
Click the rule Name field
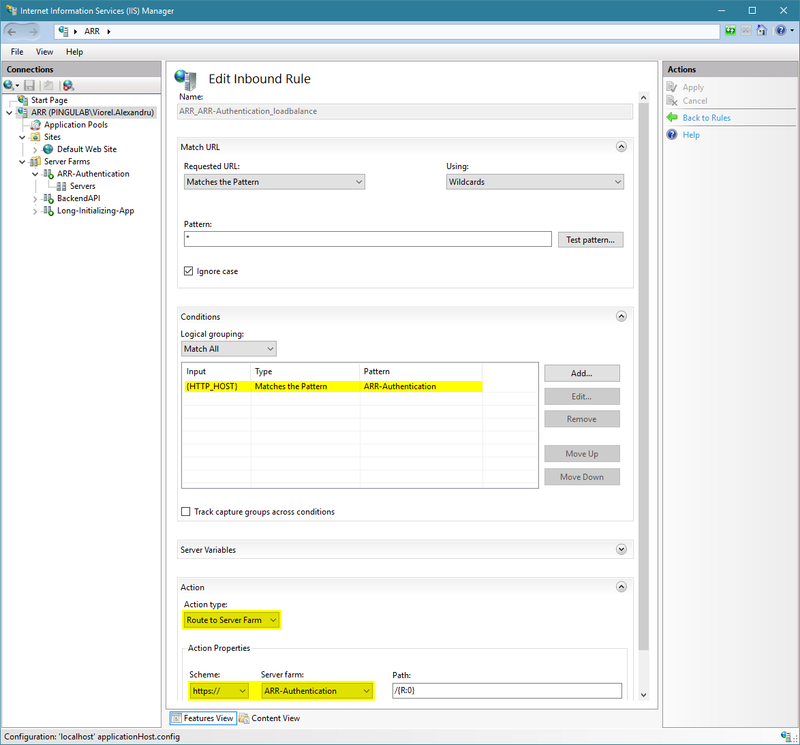point(405,111)
